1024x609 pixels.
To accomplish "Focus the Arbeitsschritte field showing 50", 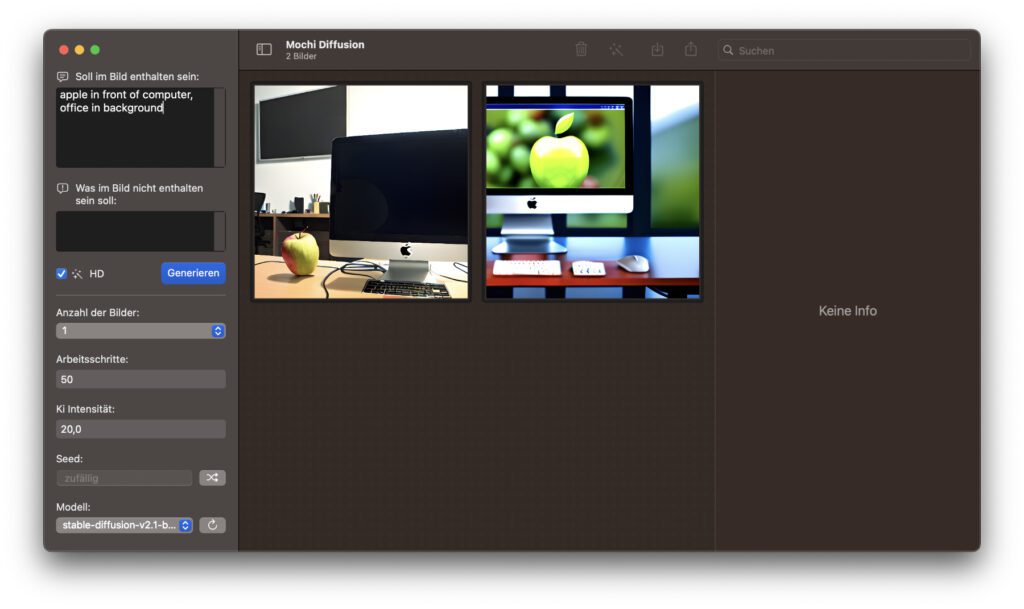I will (x=140, y=380).
